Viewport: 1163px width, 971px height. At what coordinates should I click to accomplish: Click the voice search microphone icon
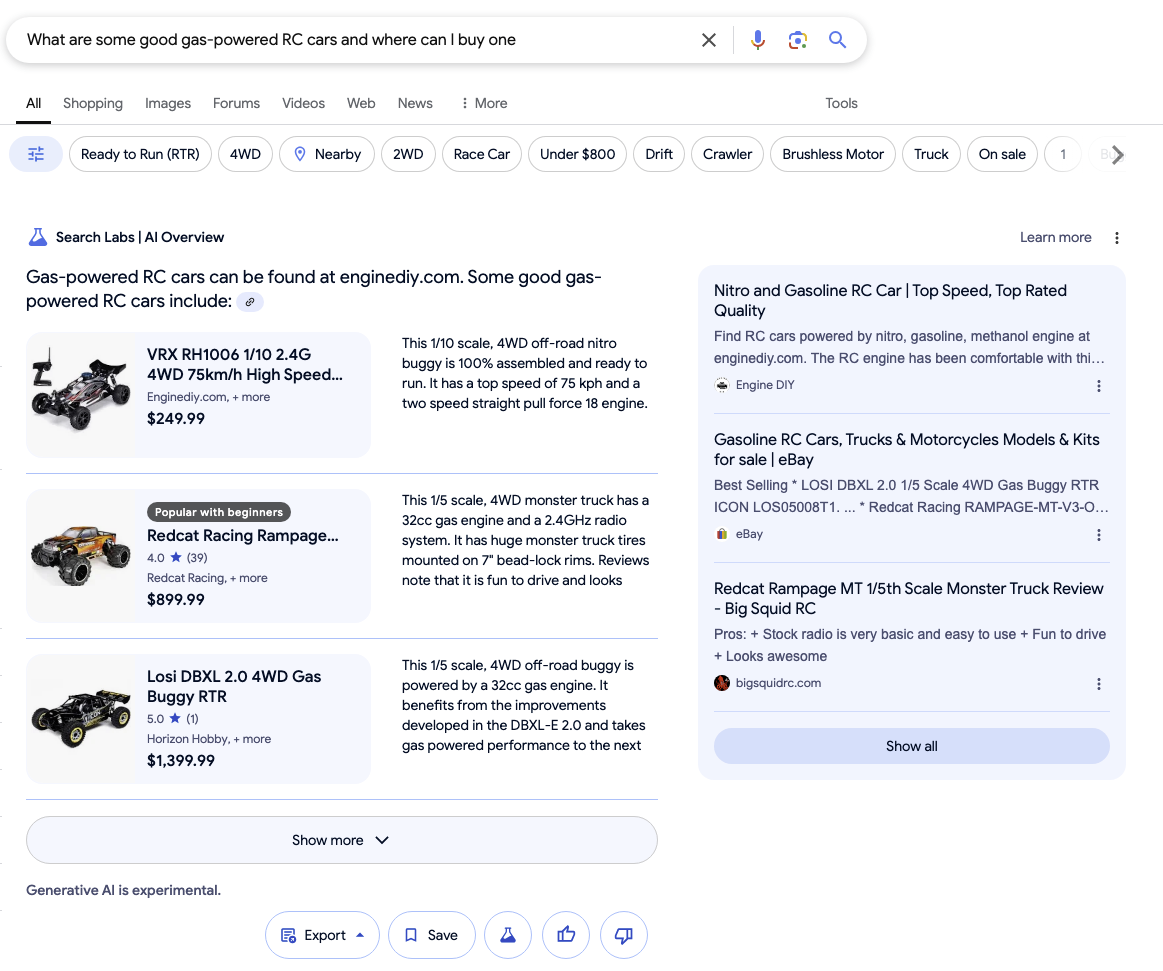tap(758, 39)
